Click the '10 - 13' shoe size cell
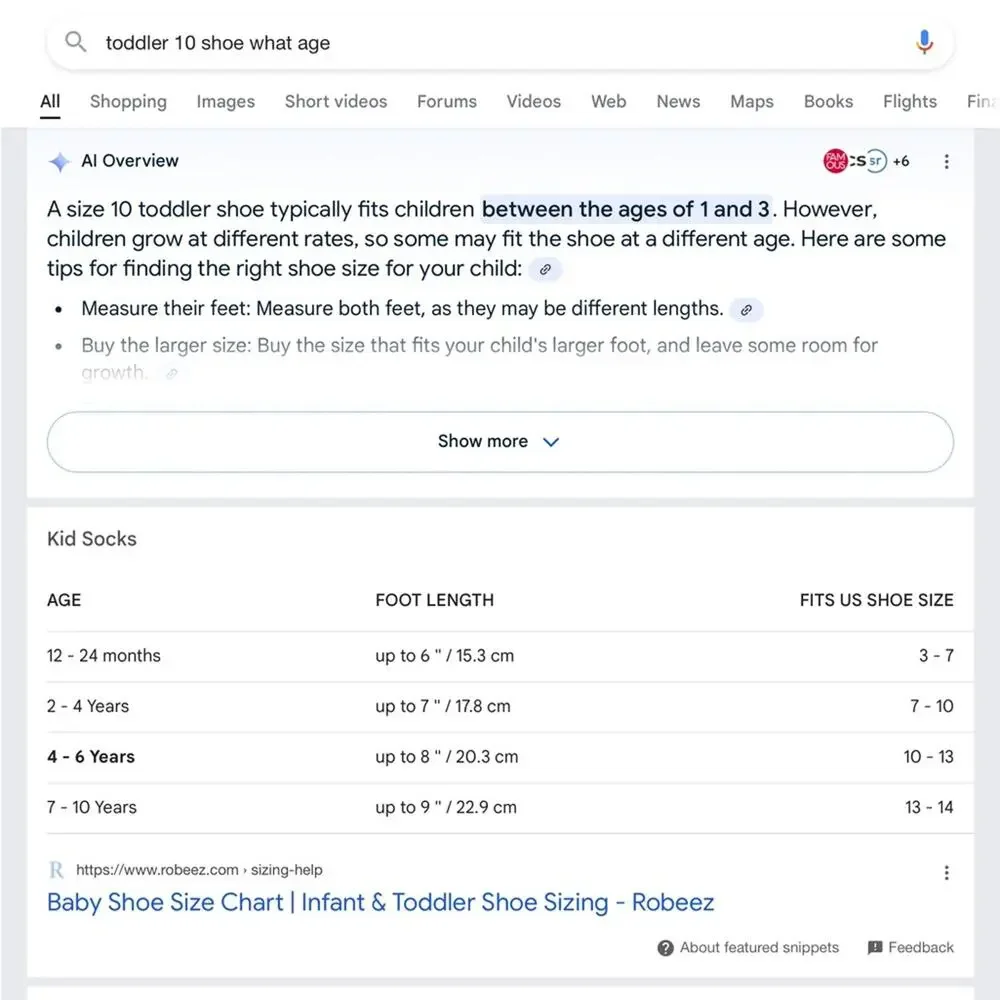Screen dimensions: 1000x1000 (929, 757)
